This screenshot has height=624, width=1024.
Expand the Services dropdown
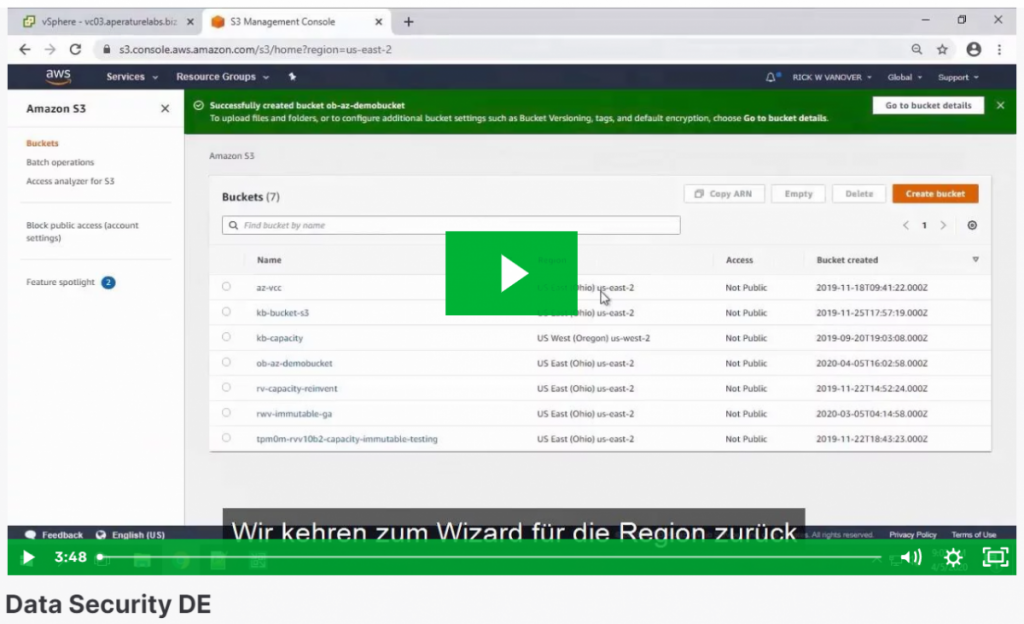[132, 77]
